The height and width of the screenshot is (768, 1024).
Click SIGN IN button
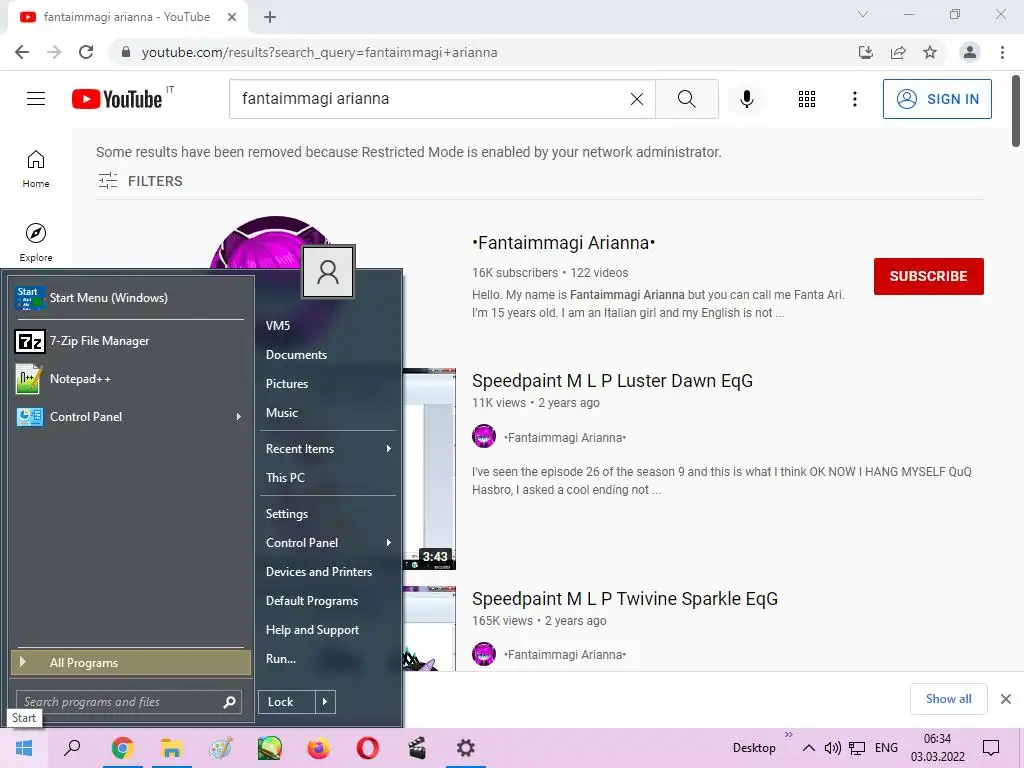click(936, 99)
